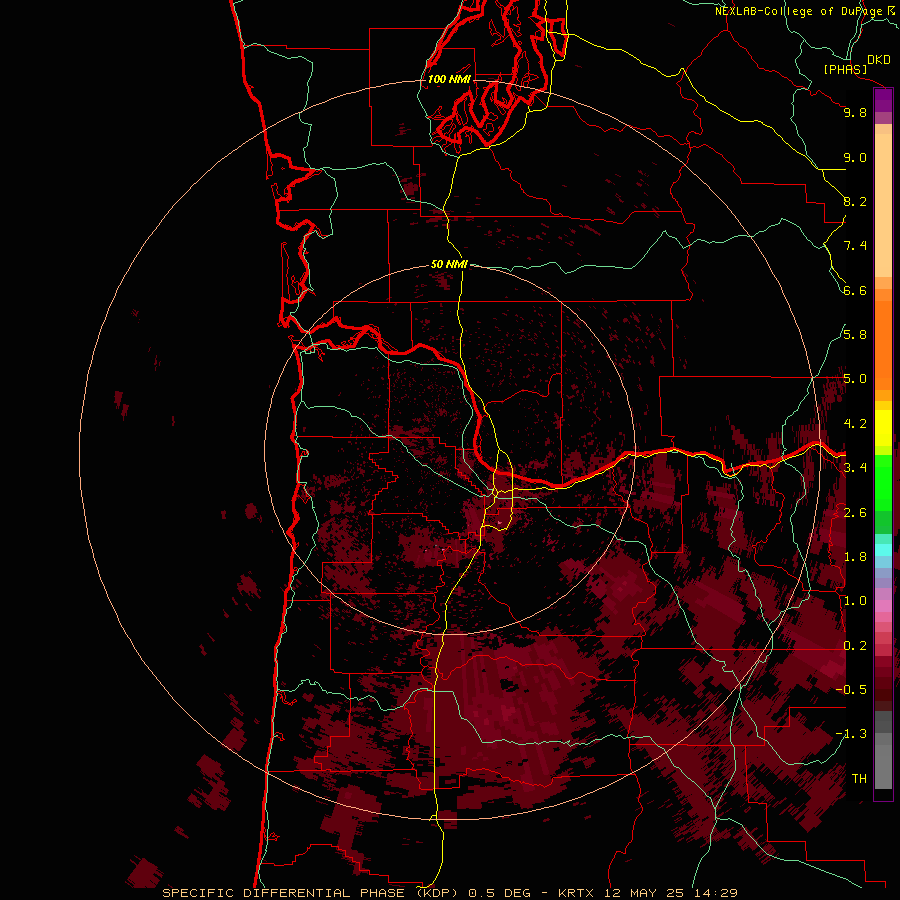Click the 14:29 timestamp in the caption

715,893
